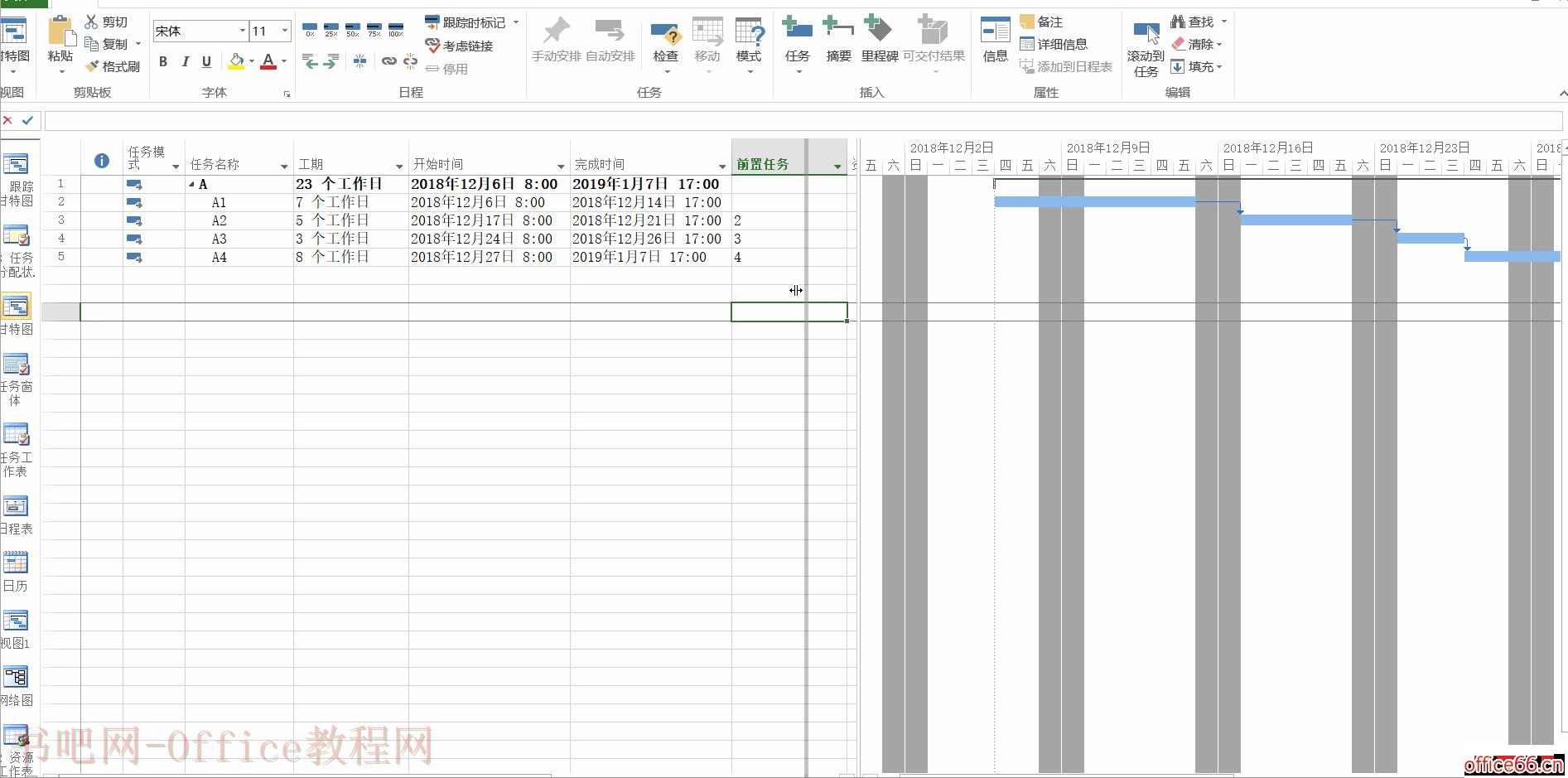This screenshot has width=1568, height=778.
Task: Select predecessor cell of task A4
Action: click(789, 257)
